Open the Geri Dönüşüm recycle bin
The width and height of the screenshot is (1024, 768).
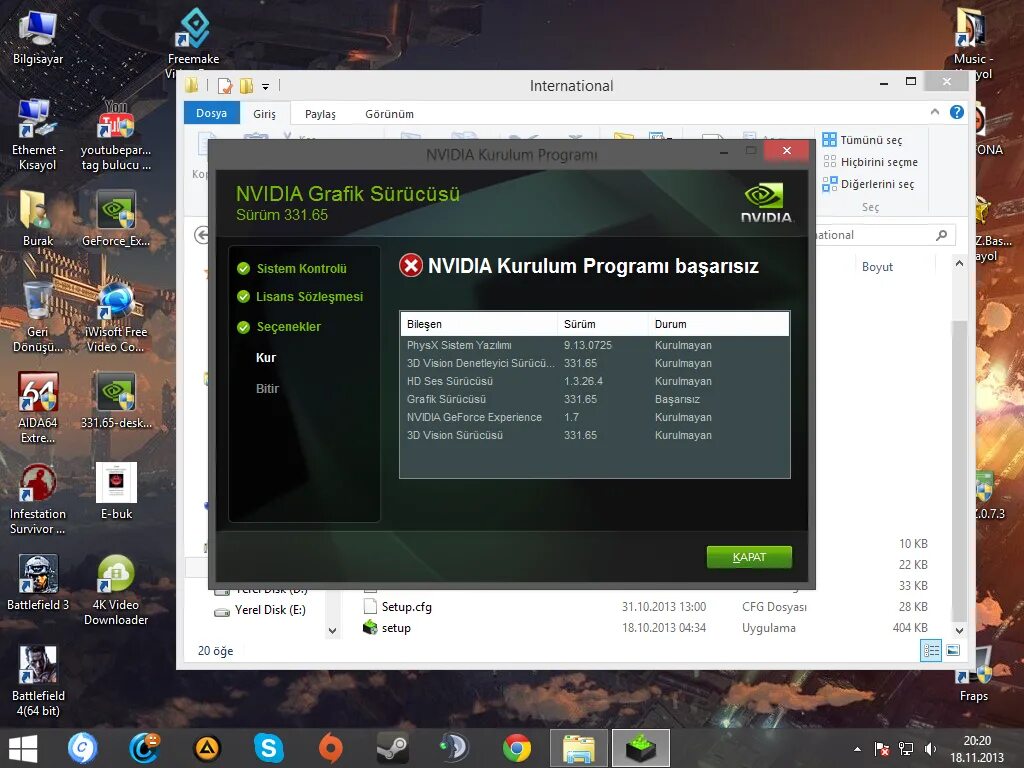(38, 317)
